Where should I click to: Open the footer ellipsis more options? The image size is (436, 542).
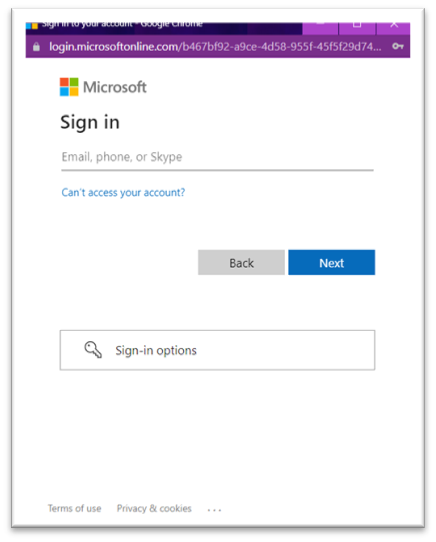coord(214,509)
